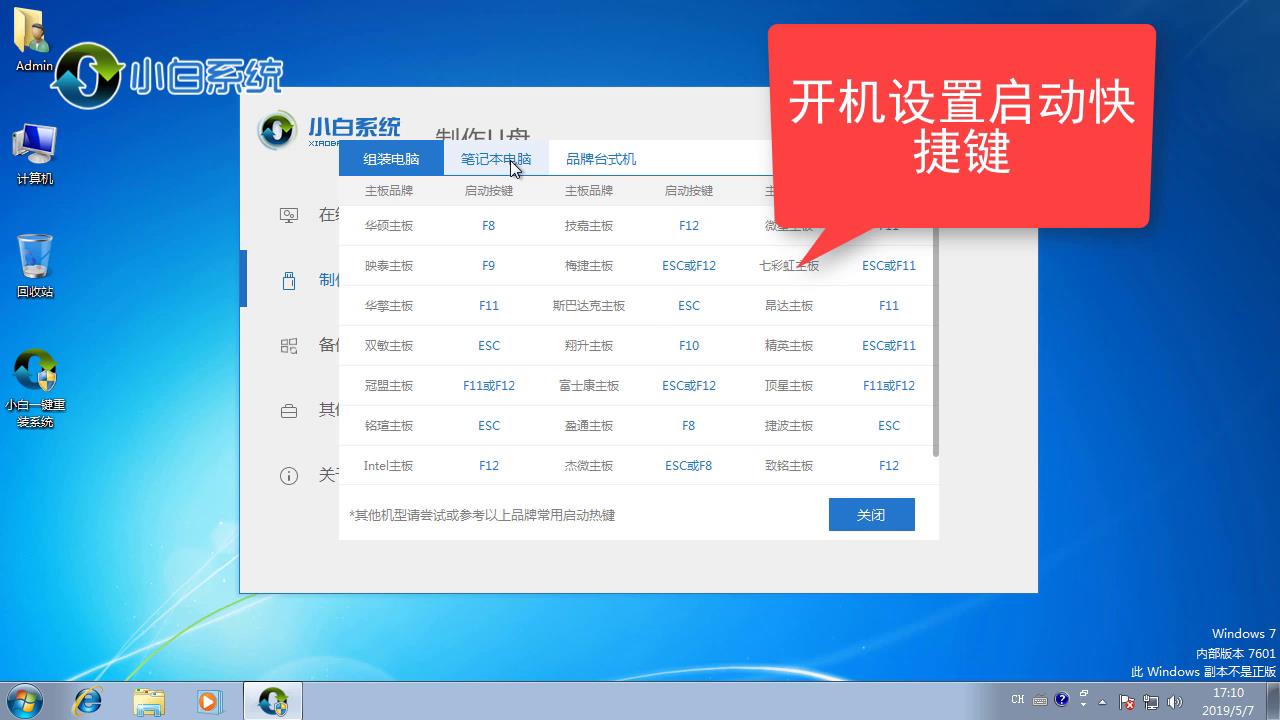
Task: Click the 致铭主板 cell
Action: tap(789, 465)
